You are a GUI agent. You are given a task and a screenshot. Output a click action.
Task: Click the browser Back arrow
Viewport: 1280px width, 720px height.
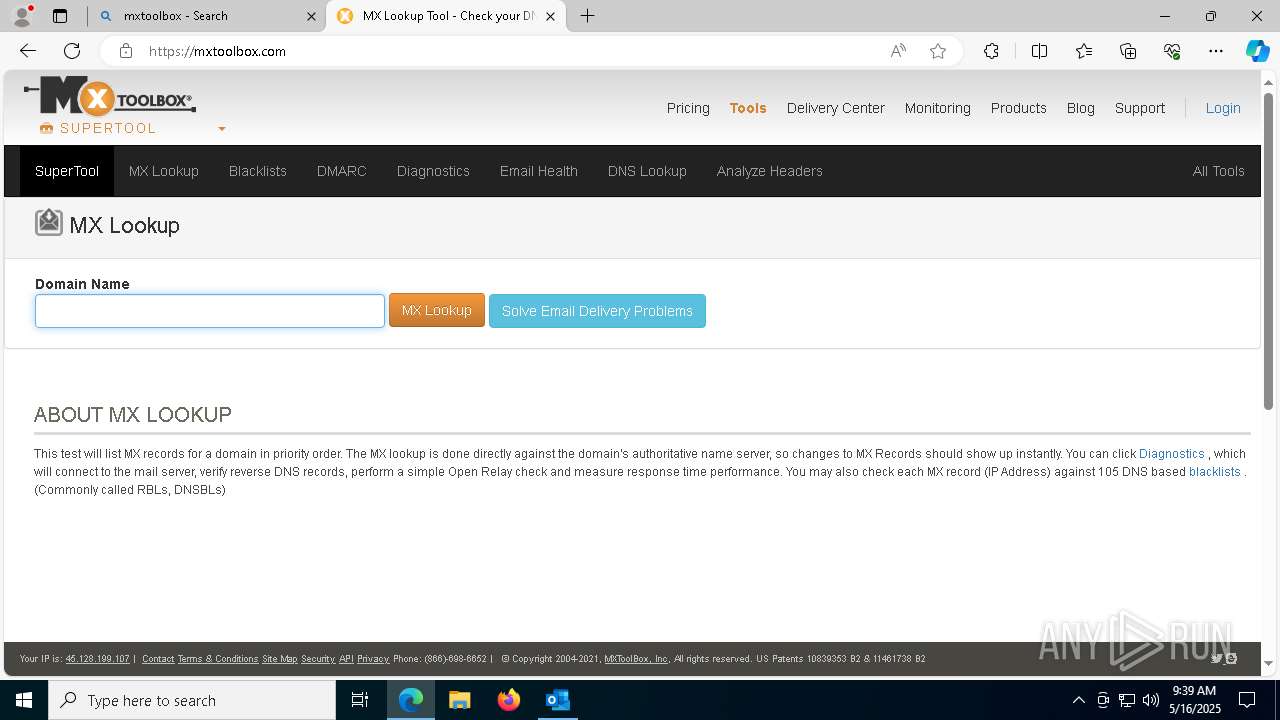[x=28, y=51]
